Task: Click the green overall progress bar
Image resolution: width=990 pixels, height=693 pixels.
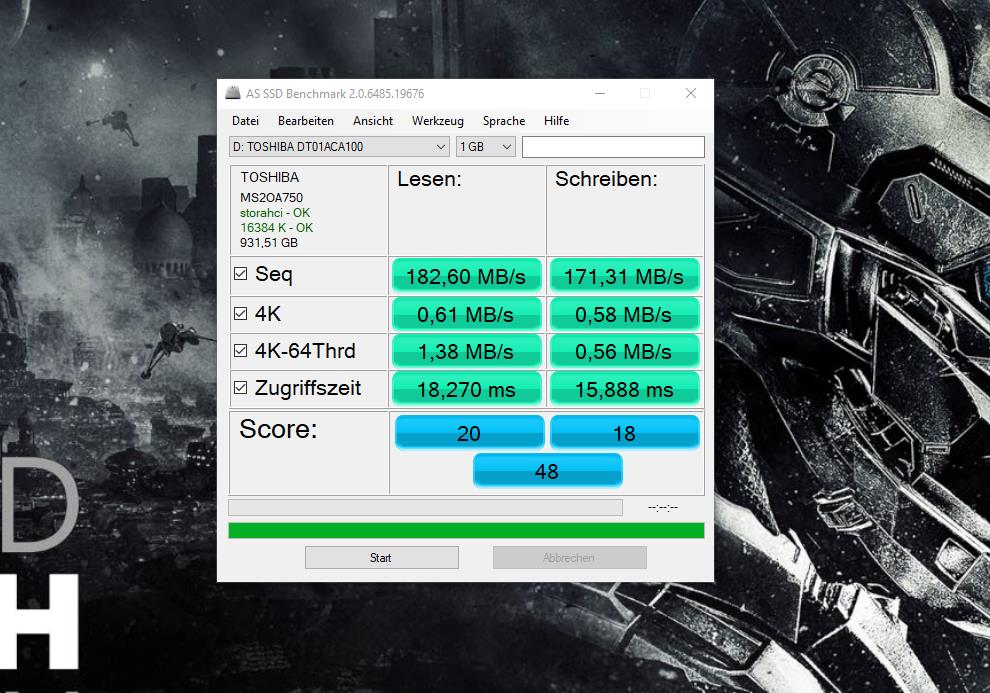Action: coord(466,530)
